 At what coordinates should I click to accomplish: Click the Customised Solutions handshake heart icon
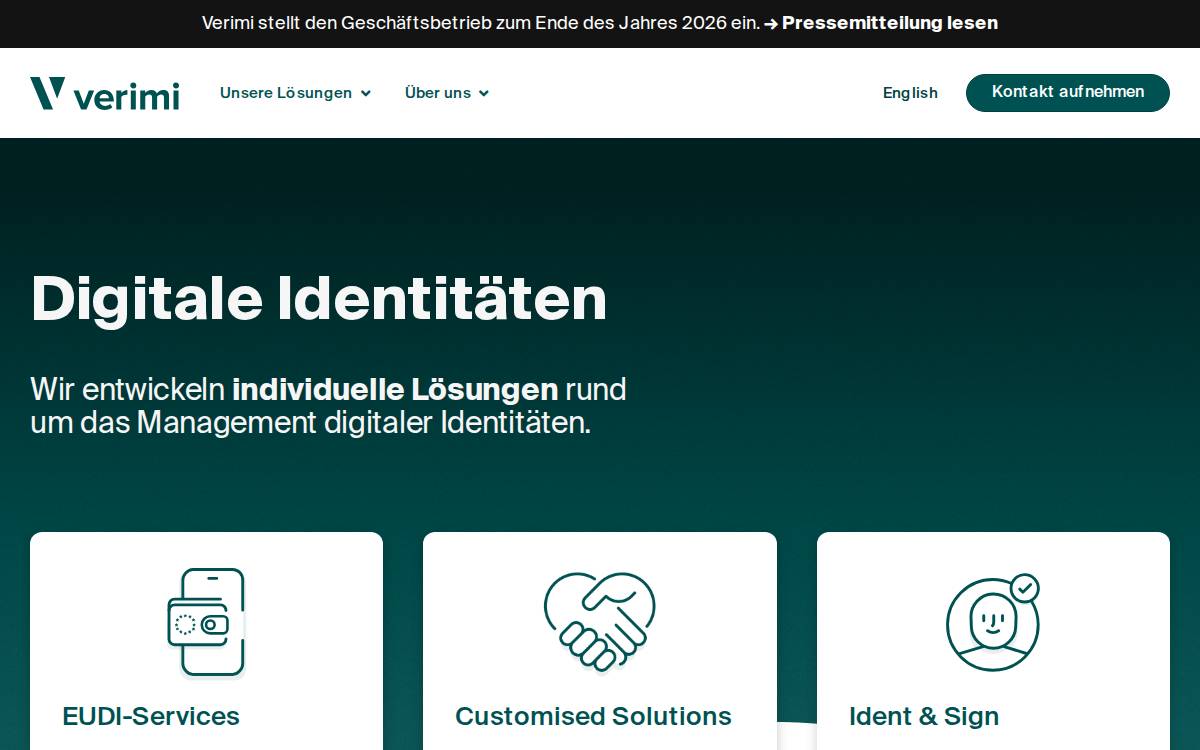(x=599, y=621)
